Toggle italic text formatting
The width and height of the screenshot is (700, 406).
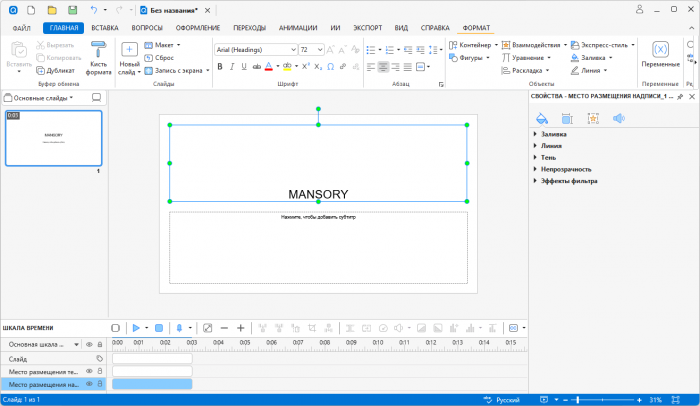click(231, 67)
